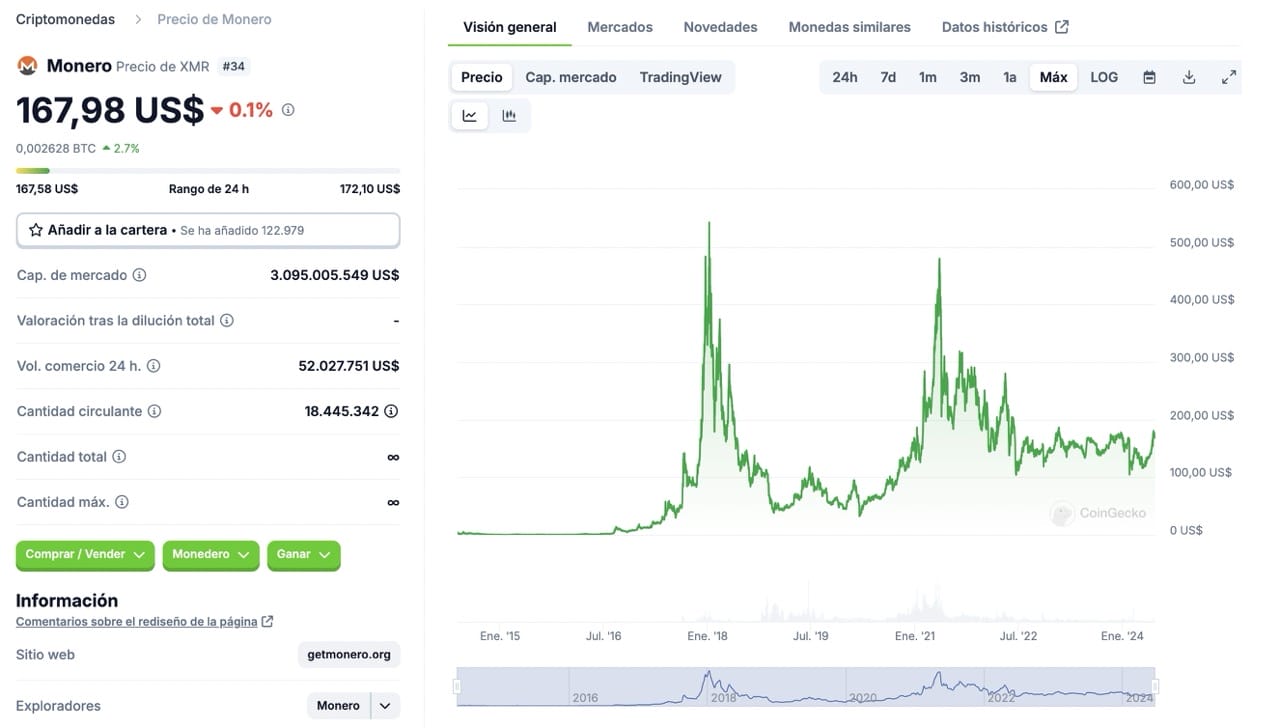This screenshot has height=728, width=1280.
Task: Click external link icon beside Datos históricos
Action: 1062,27
